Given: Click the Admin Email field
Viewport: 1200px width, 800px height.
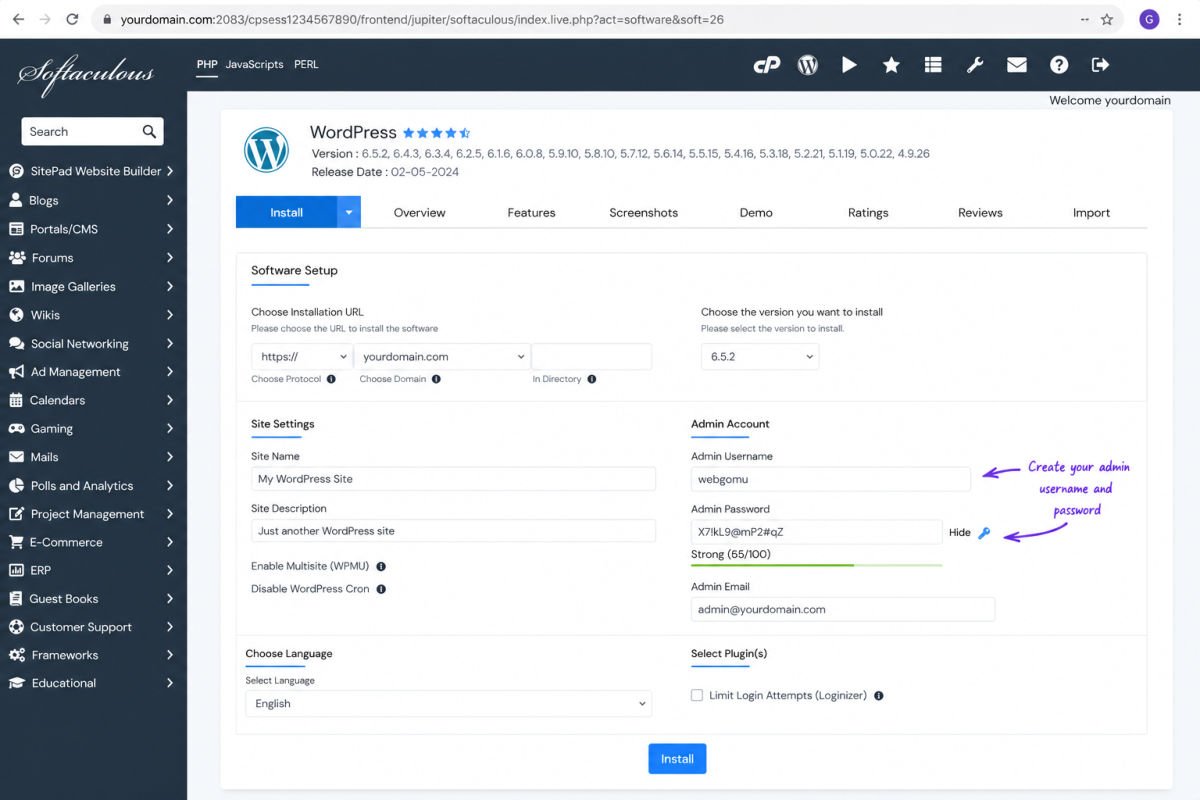Looking at the screenshot, I should [843, 609].
